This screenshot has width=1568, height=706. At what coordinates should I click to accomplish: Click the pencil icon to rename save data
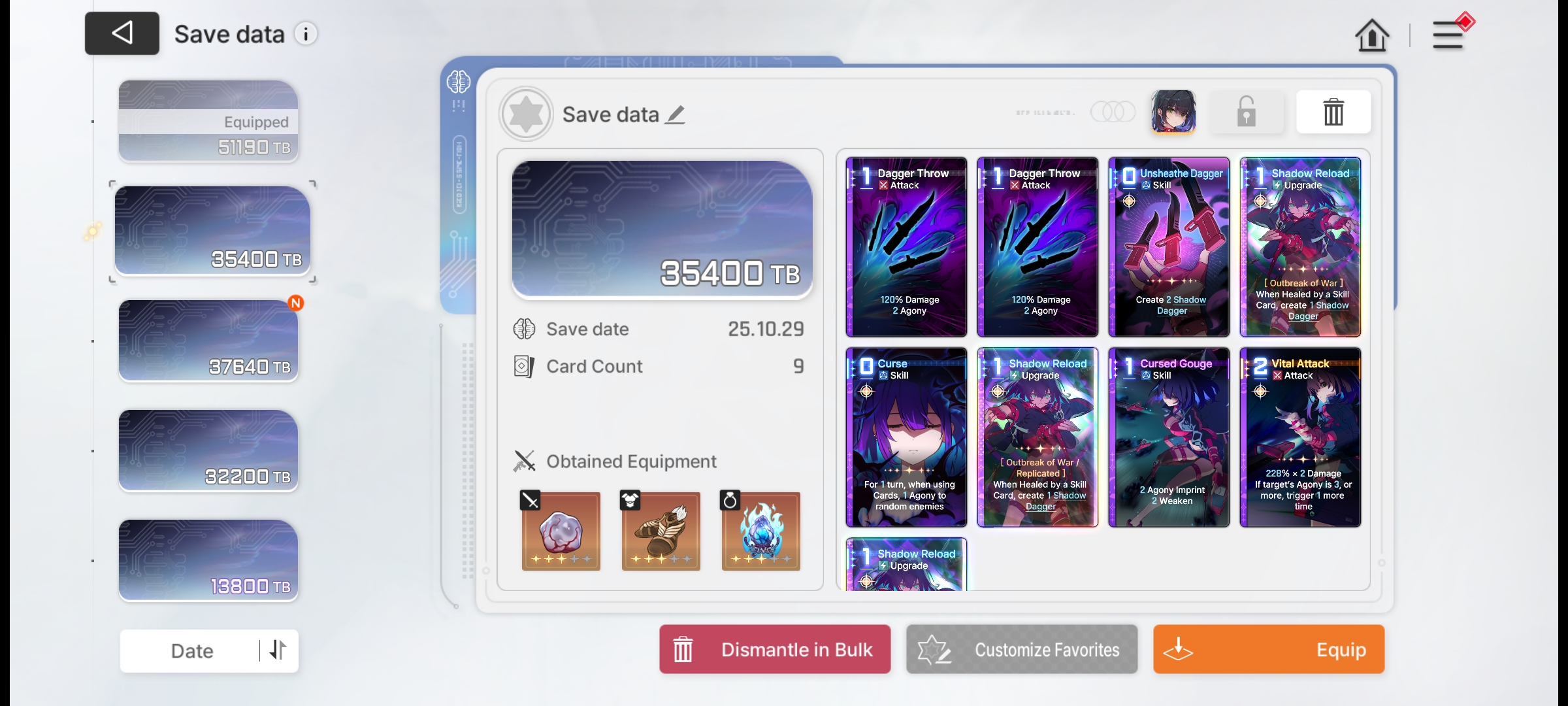pyautogui.click(x=675, y=115)
